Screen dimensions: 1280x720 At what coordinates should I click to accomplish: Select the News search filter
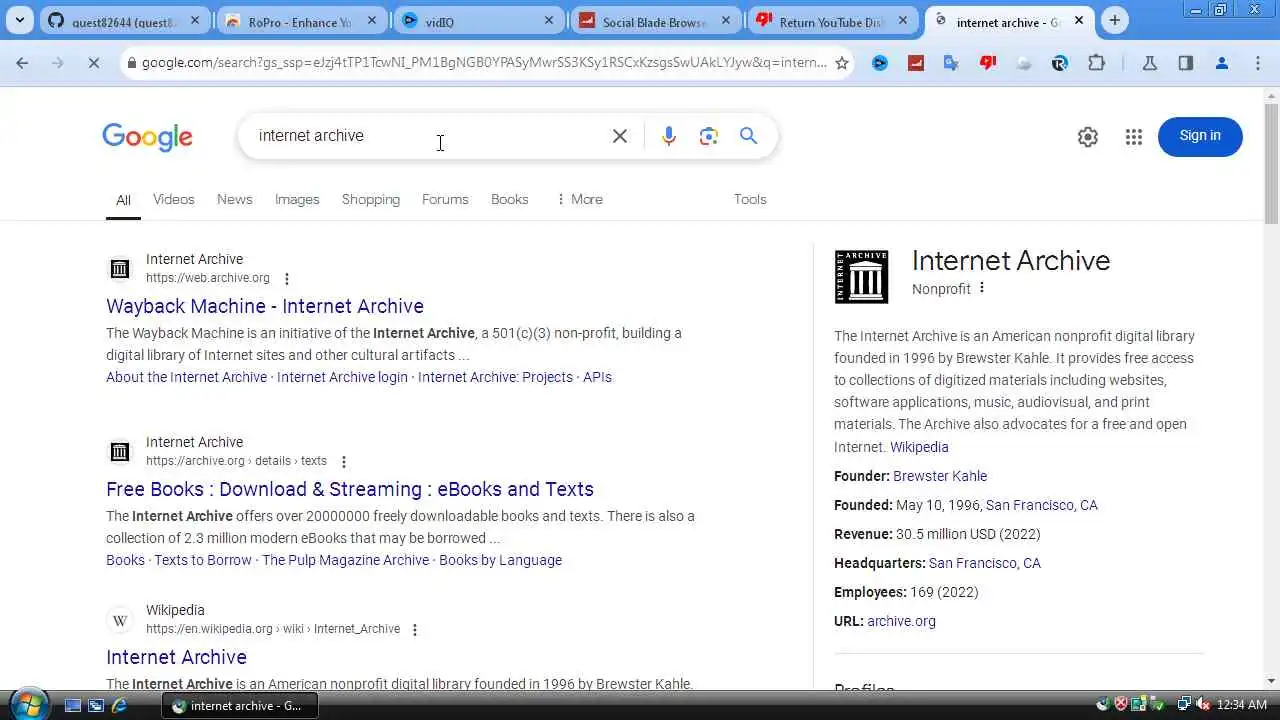pos(235,199)
